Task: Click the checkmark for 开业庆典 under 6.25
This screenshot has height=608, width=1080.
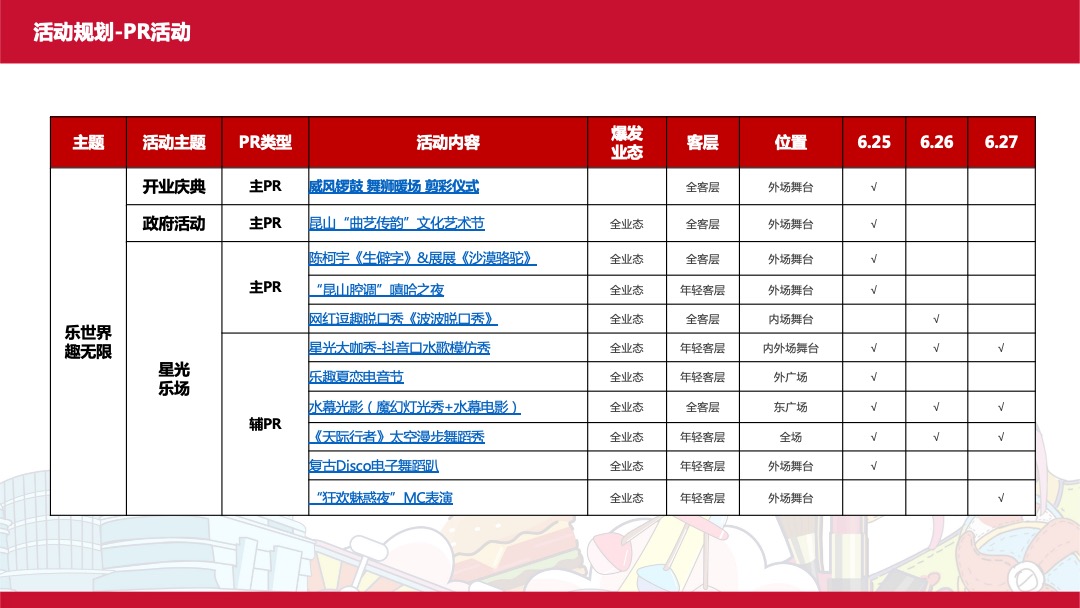Action: click(872, 186)
